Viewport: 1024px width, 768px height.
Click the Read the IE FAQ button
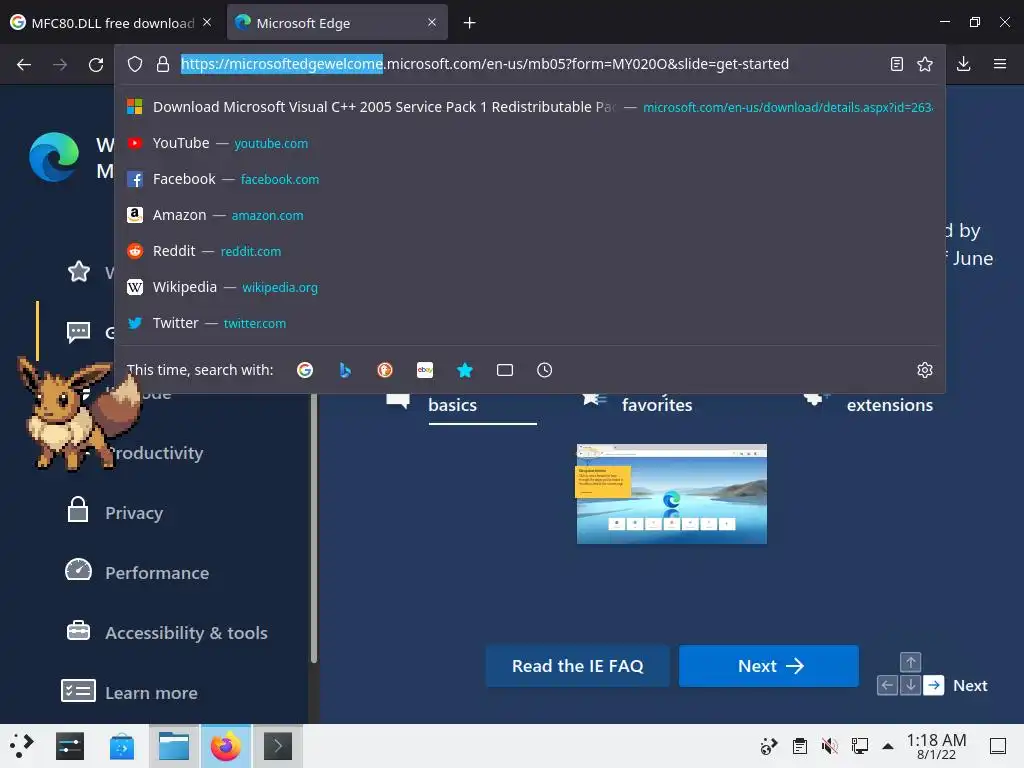577,666
